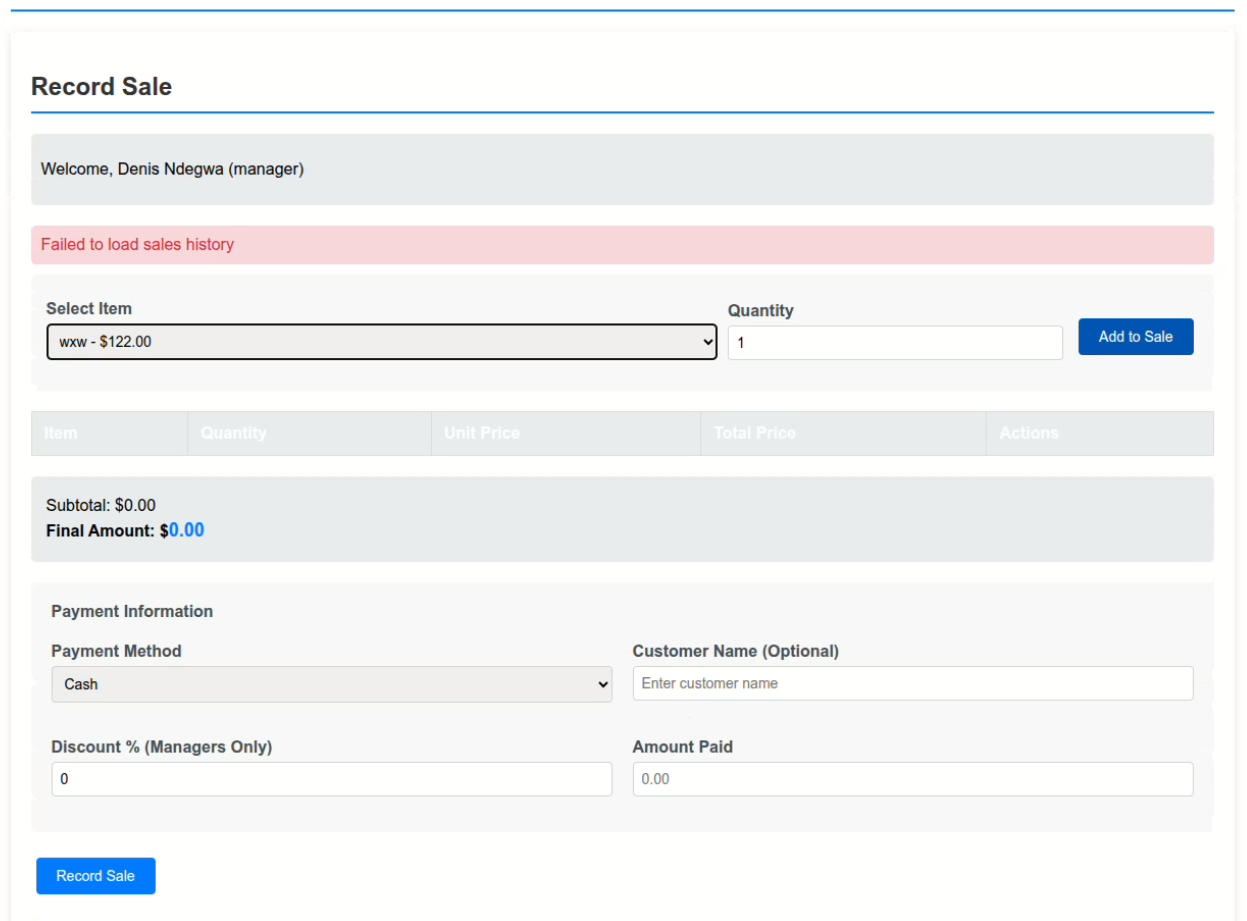Click the 'Select Item' label
This screenshot has width=1247, height=921.
coord(89,309)
